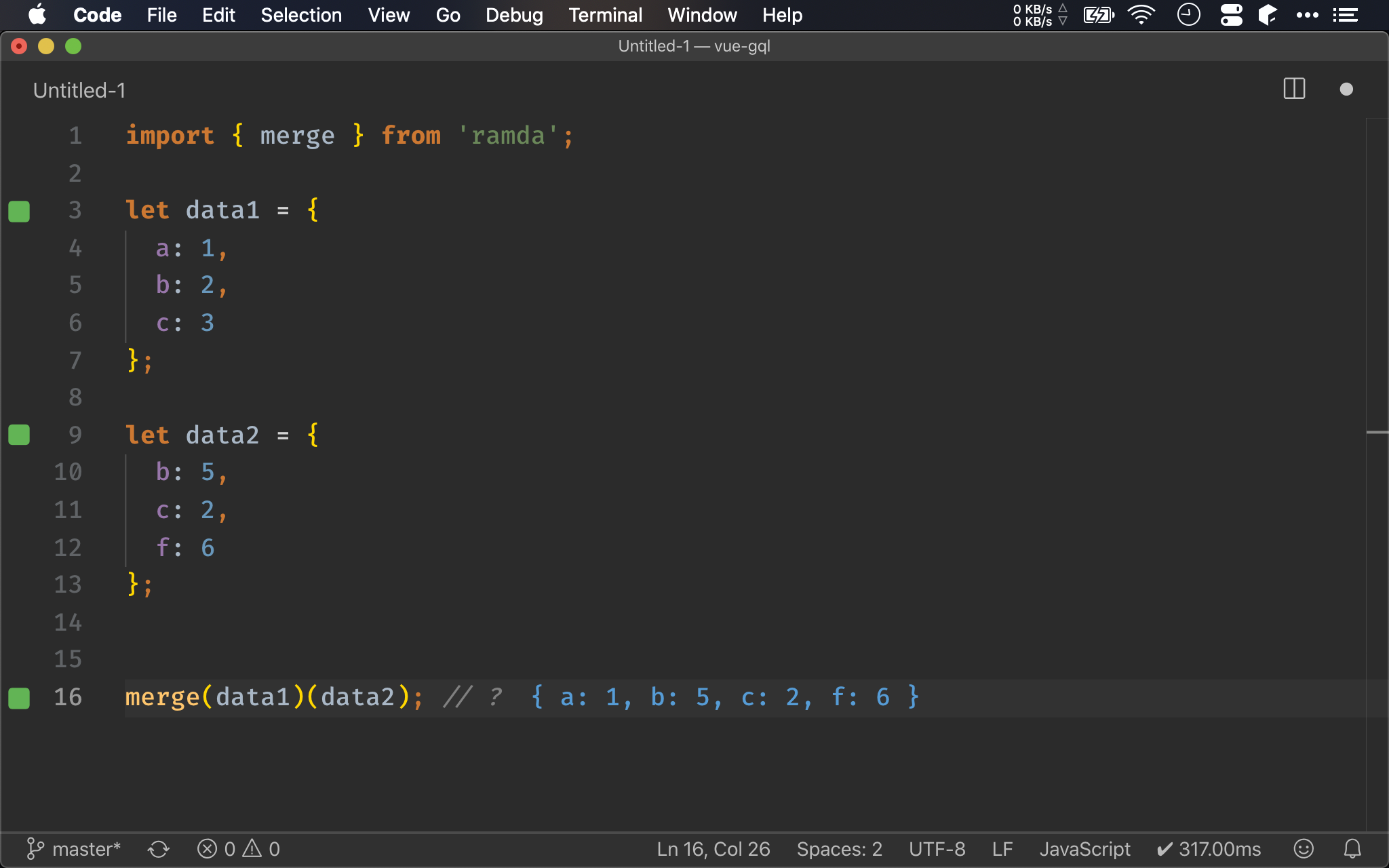Click the close window red button

tap(19, 46)
